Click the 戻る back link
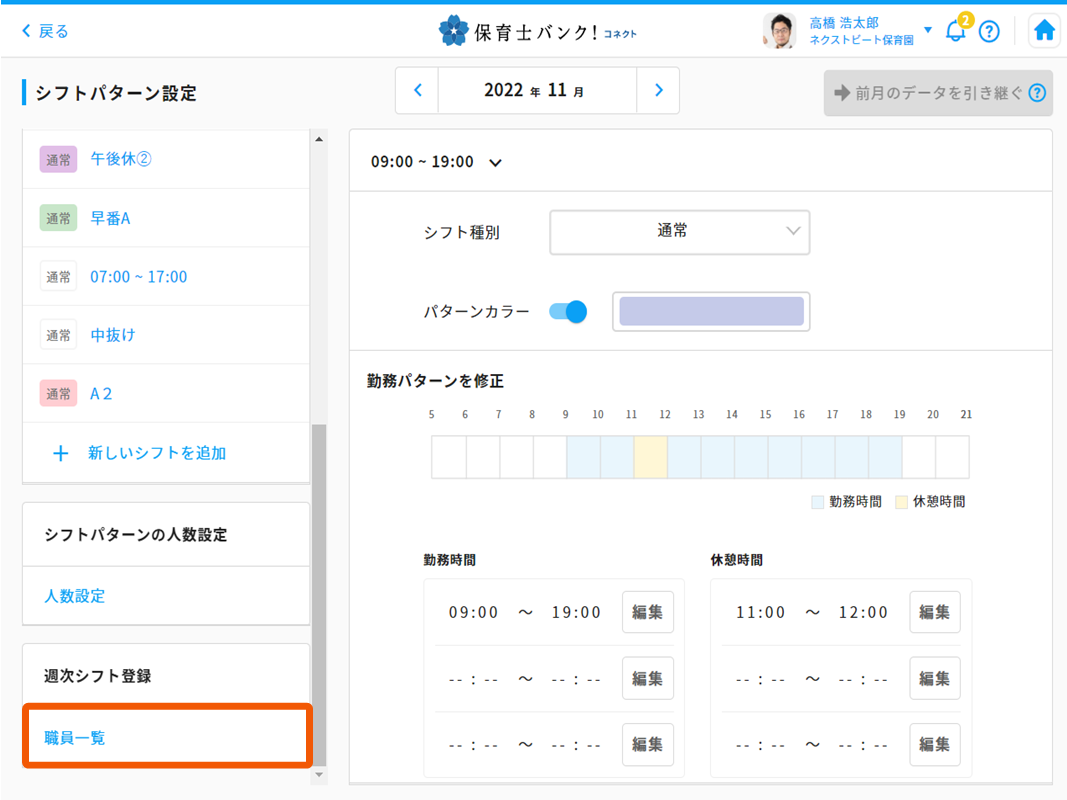Viewport: 1067px width, 800px height. [46, 31]
